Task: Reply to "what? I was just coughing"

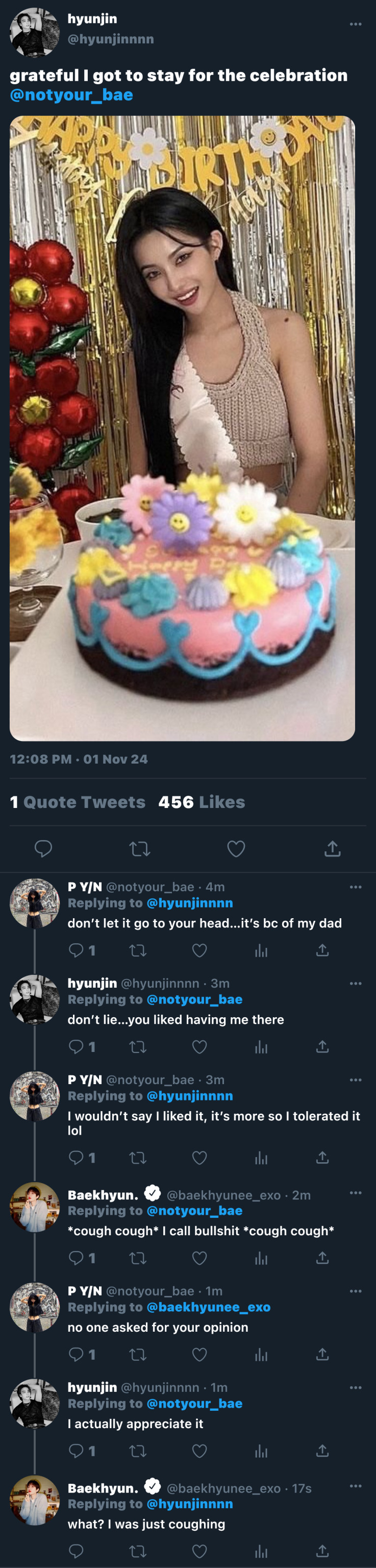Action: pyautogui.click(x=76, y=1551)
